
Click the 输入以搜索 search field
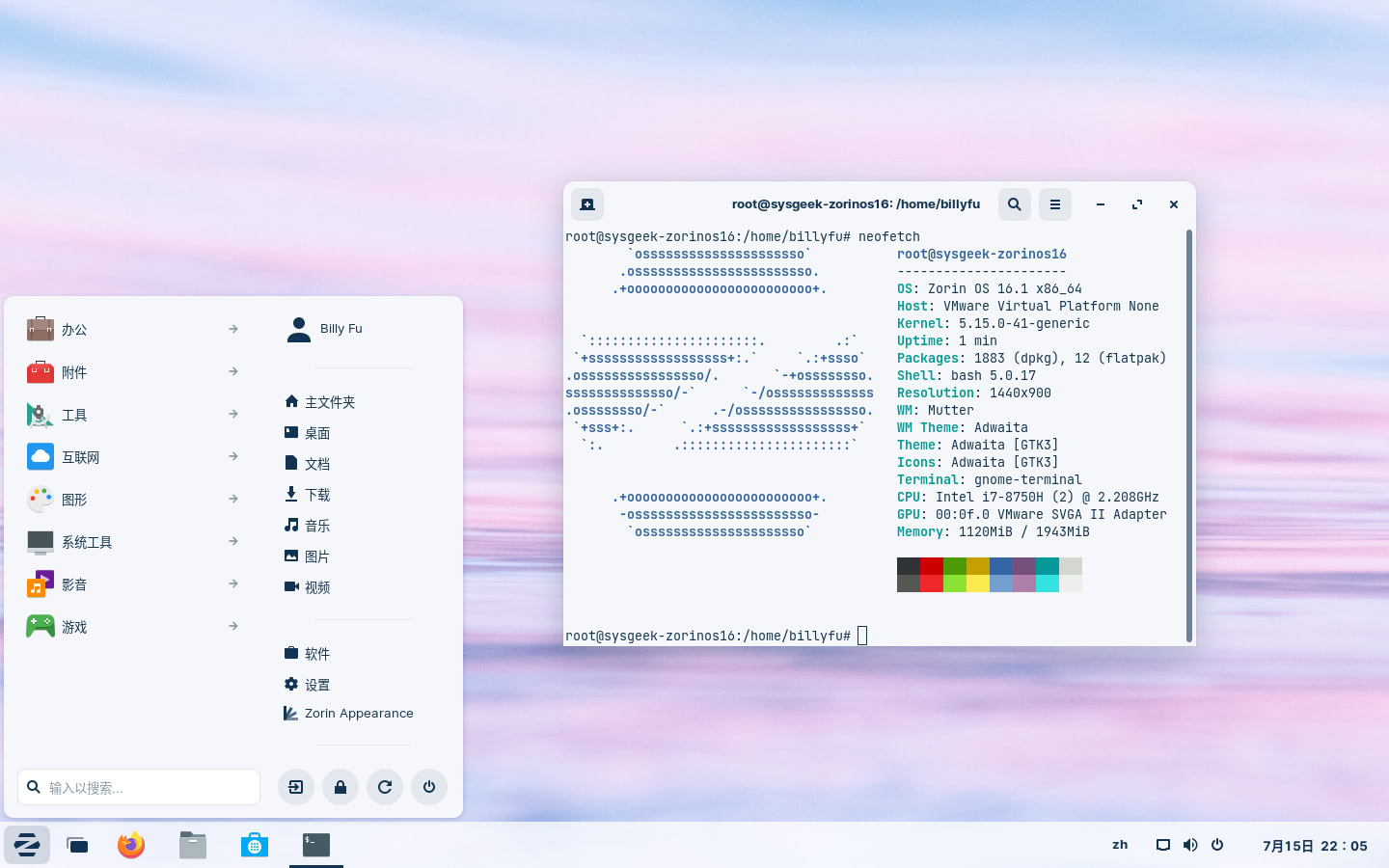point(139,787)
